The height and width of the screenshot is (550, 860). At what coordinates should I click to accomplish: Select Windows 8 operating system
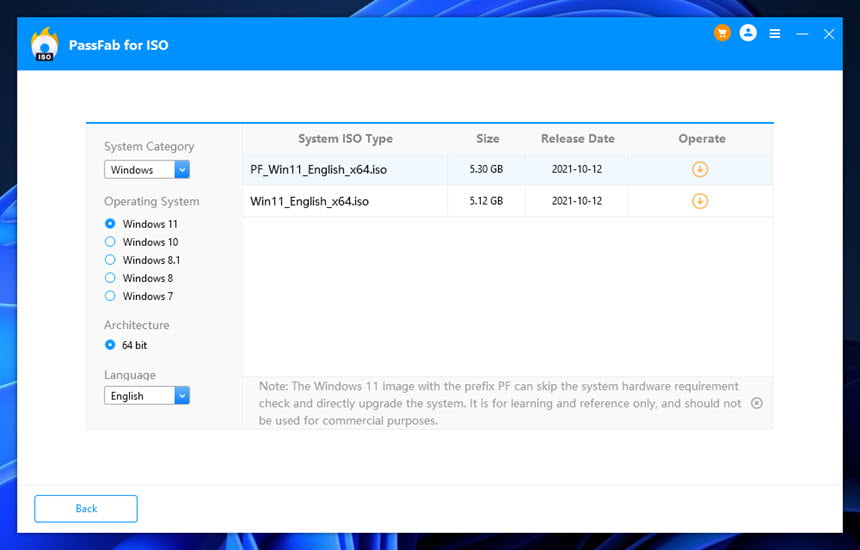click(x=110, y=278)
